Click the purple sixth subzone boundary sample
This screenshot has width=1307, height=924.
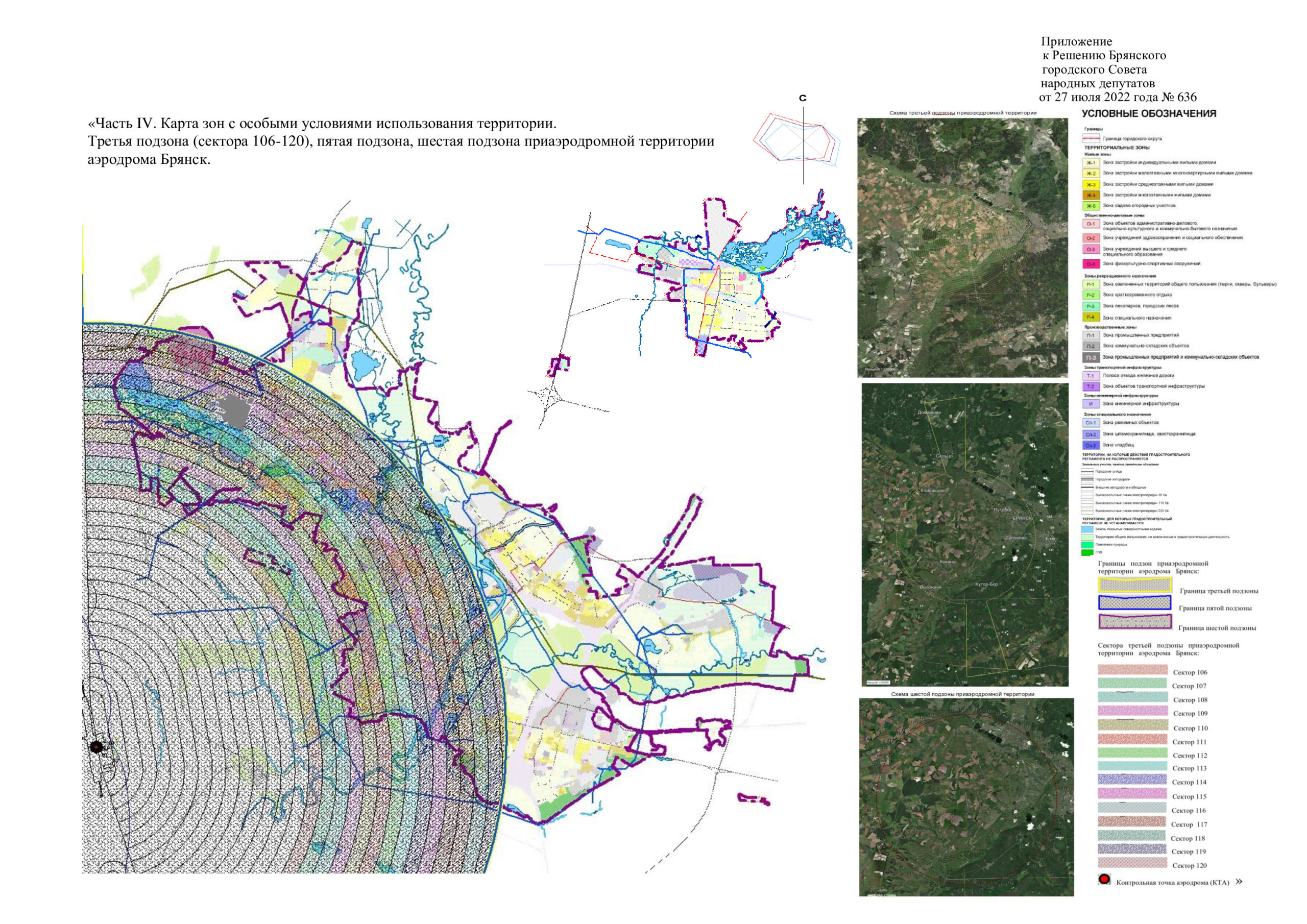(1134, 622)
